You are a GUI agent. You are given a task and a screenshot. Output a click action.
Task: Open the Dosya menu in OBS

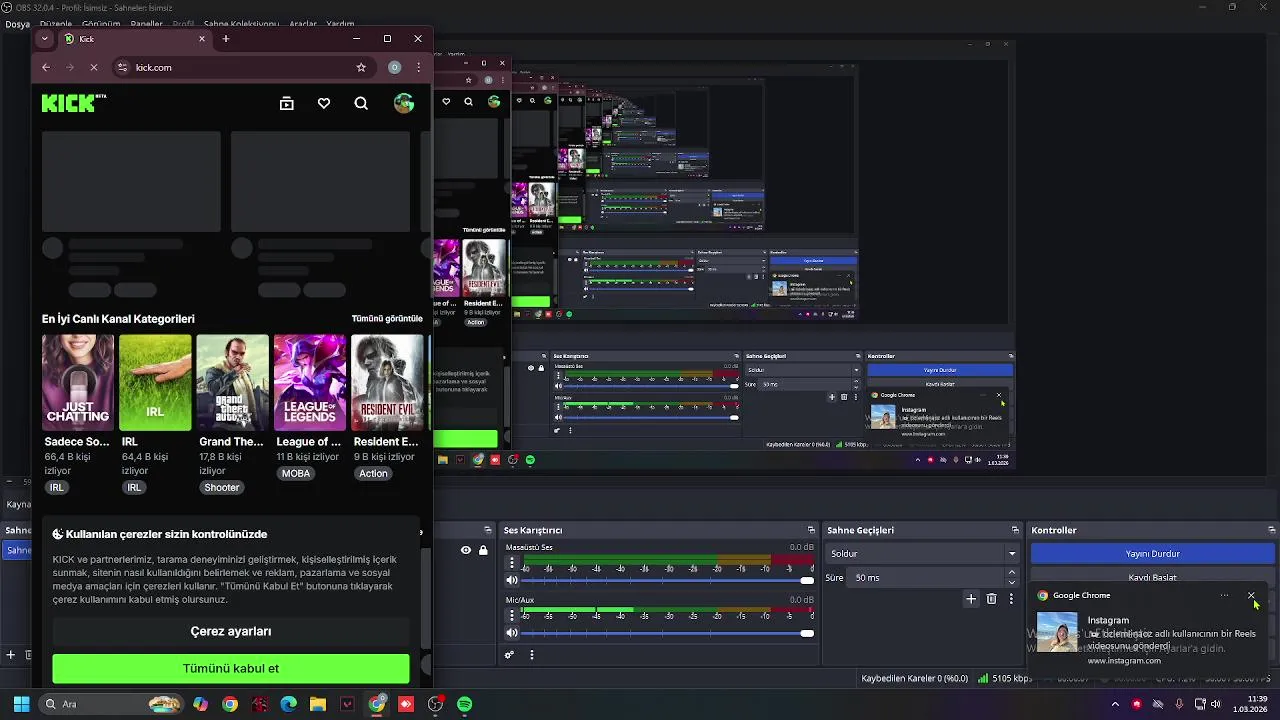[x=17, y=24]
